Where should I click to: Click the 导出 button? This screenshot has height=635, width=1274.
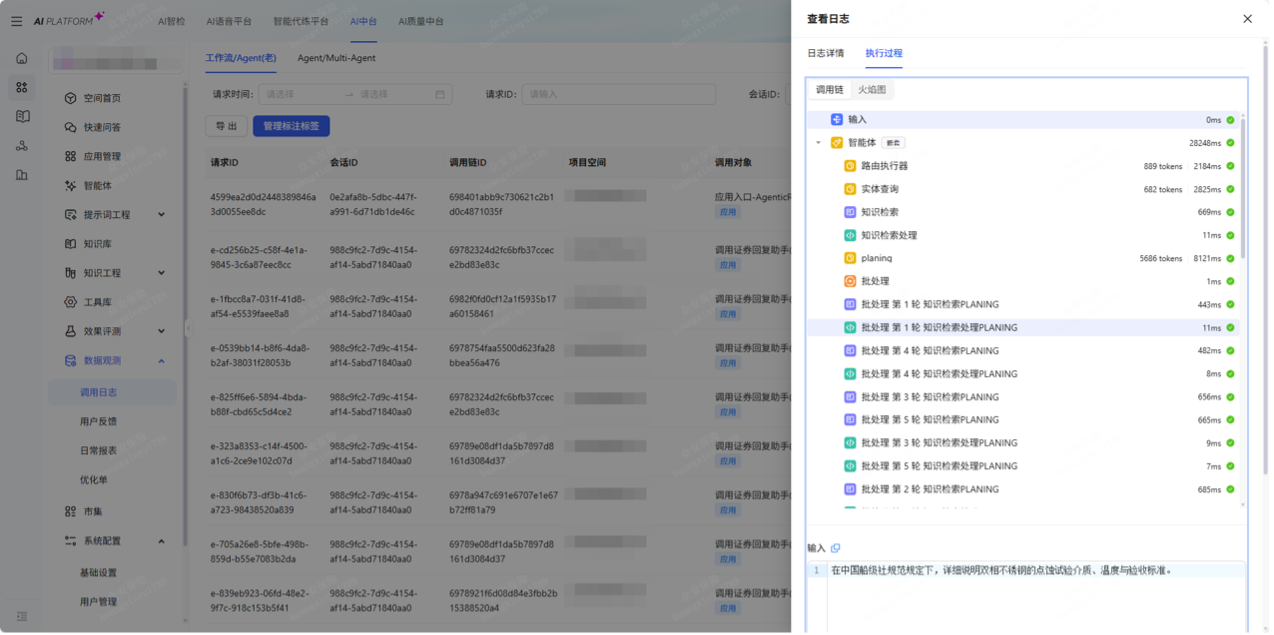point(226,126)
